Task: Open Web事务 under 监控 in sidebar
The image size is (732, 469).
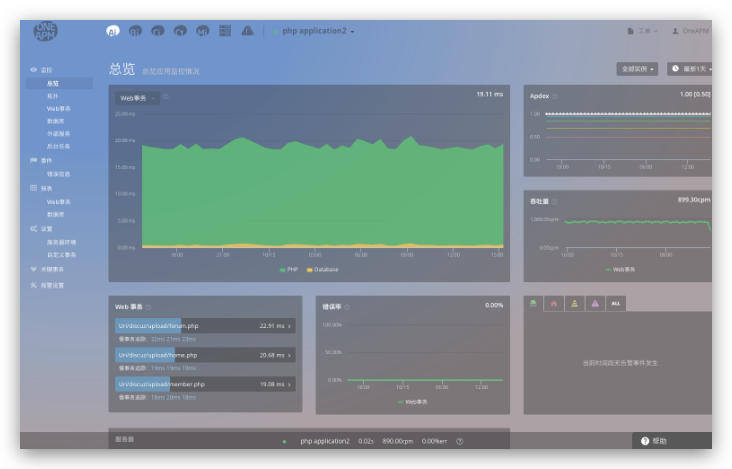Action: 59,109
